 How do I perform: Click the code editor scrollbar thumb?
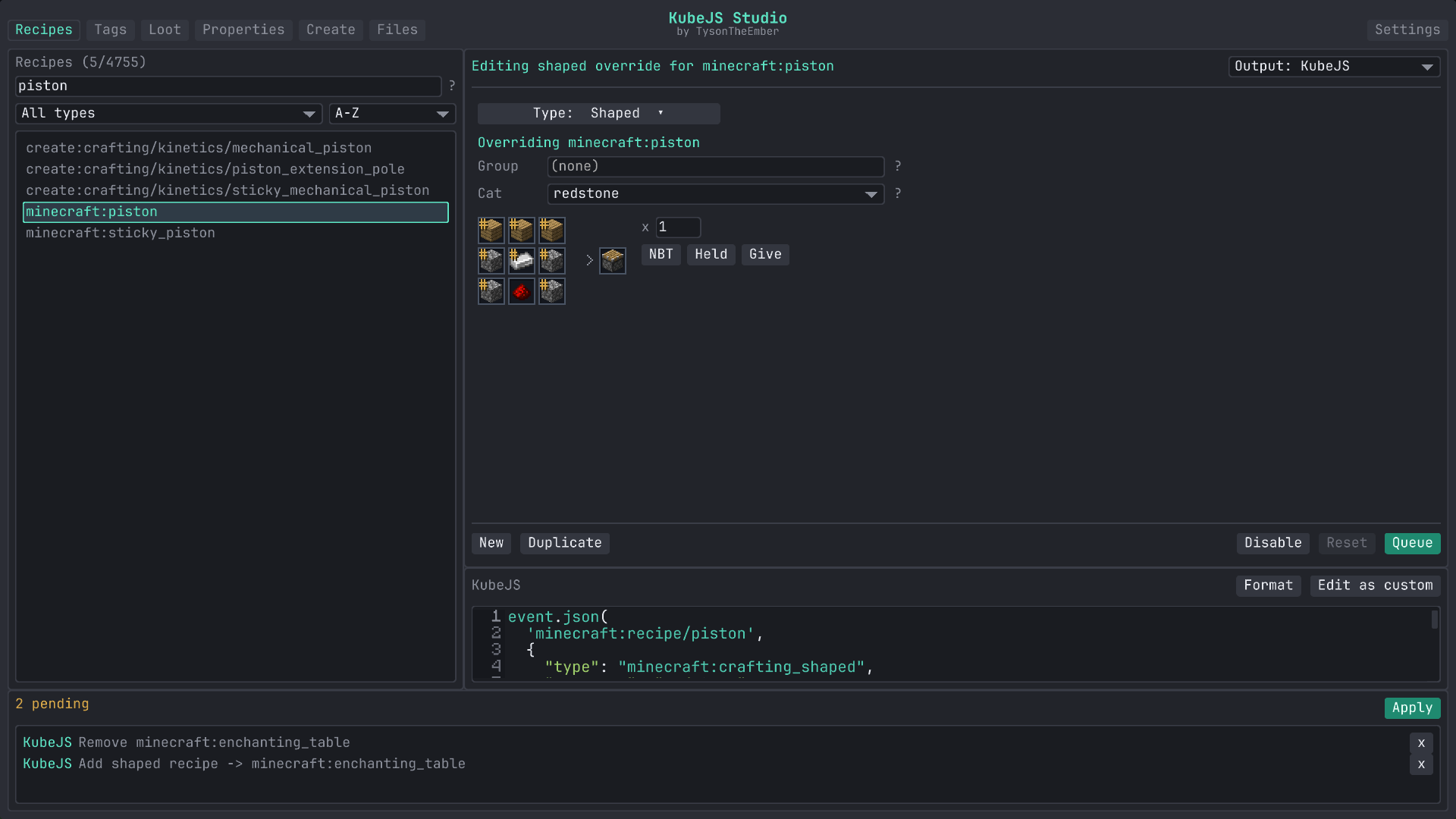(1435, 620)
